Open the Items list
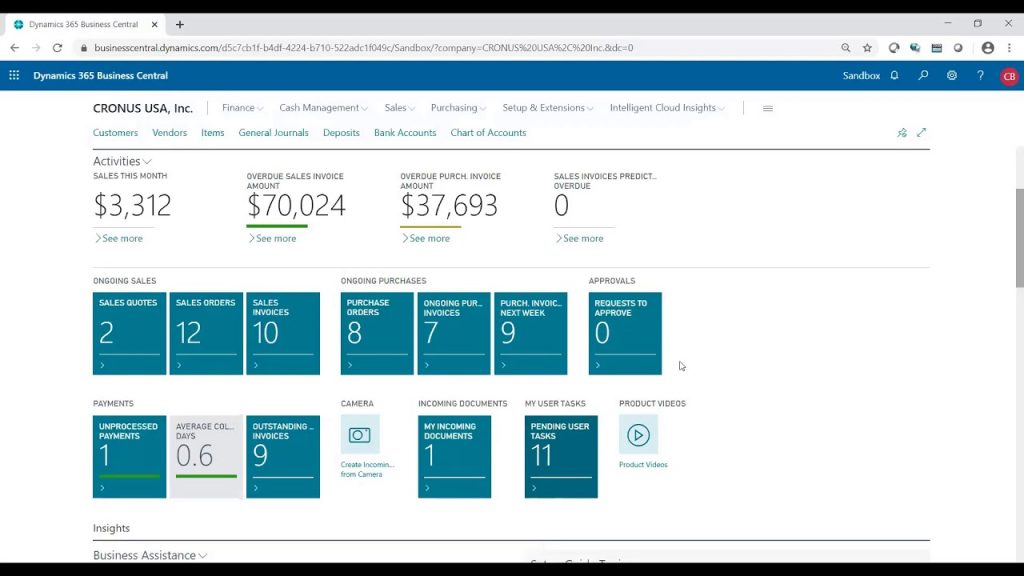Viewport: 1024px width, 576px height. coord(212,133)
